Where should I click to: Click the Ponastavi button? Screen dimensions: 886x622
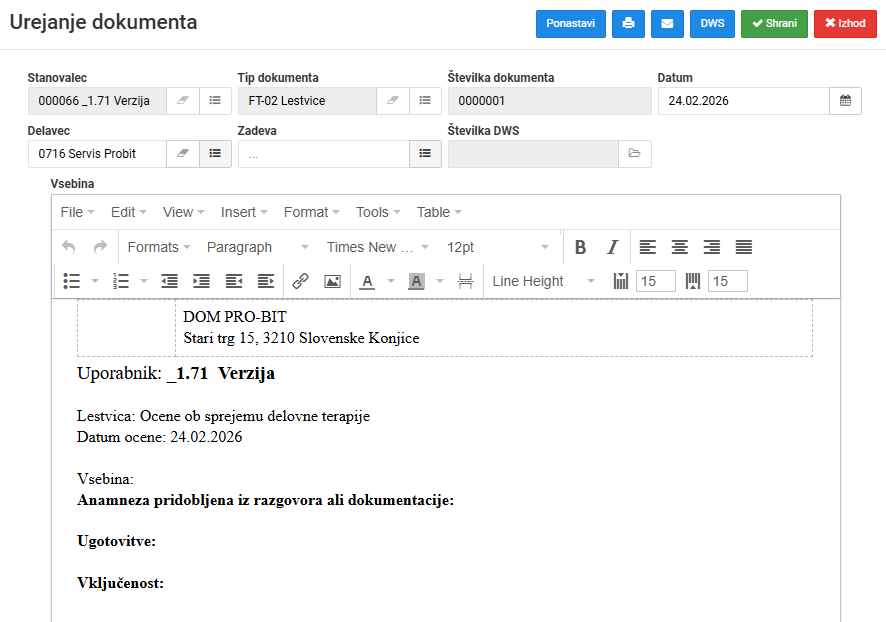tap(571, 24)
